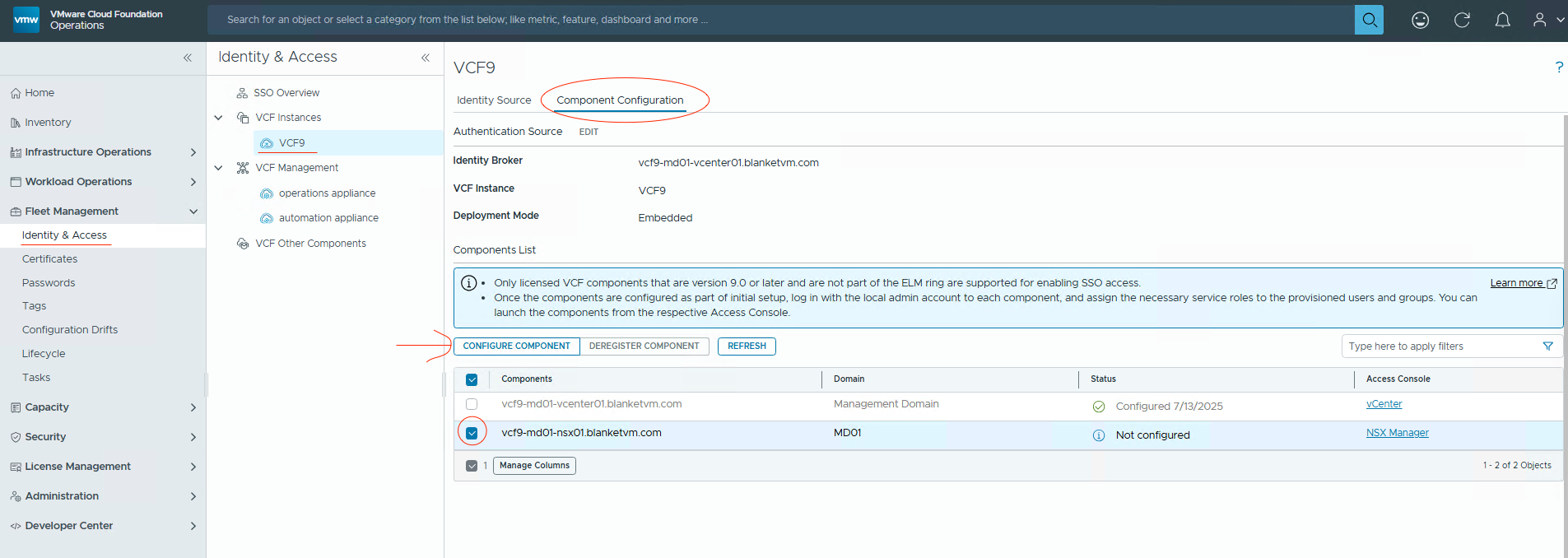Uncheck the vcf9-md01-nsx01 row checkbox
The width and height of the screenshot is (1568, 558).
click(472, 433)
